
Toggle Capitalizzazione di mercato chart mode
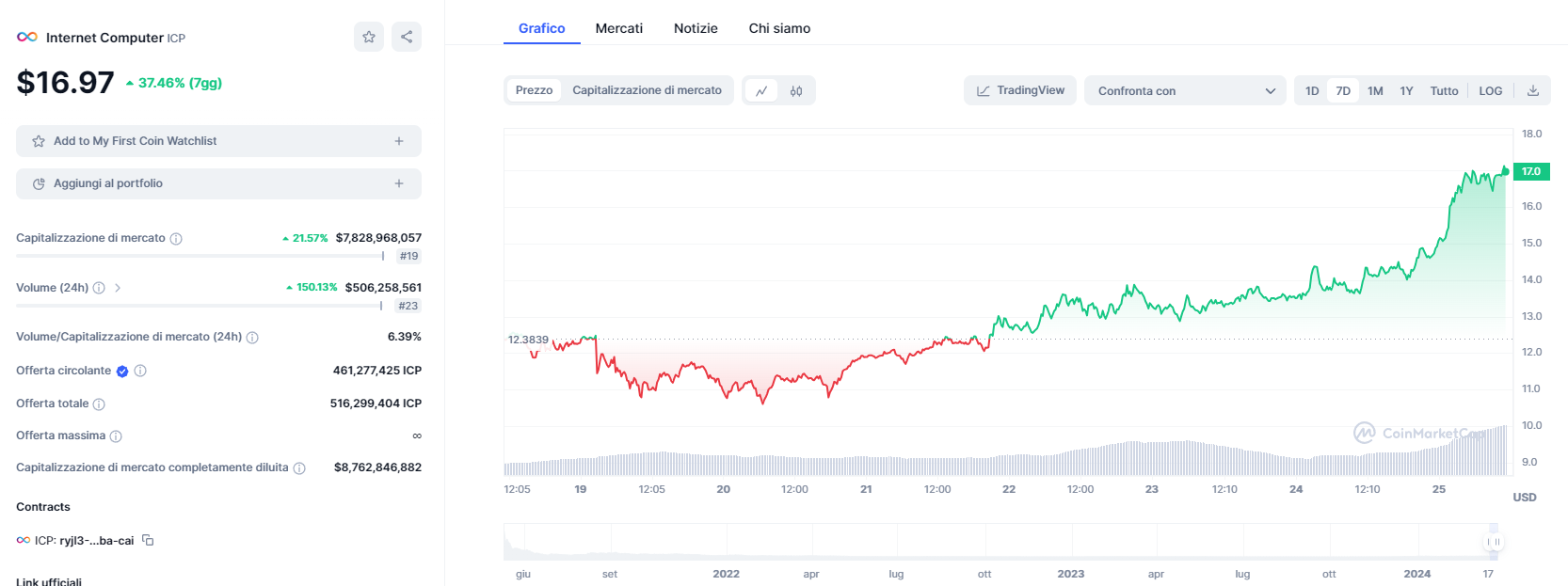(x=647, y=90)
